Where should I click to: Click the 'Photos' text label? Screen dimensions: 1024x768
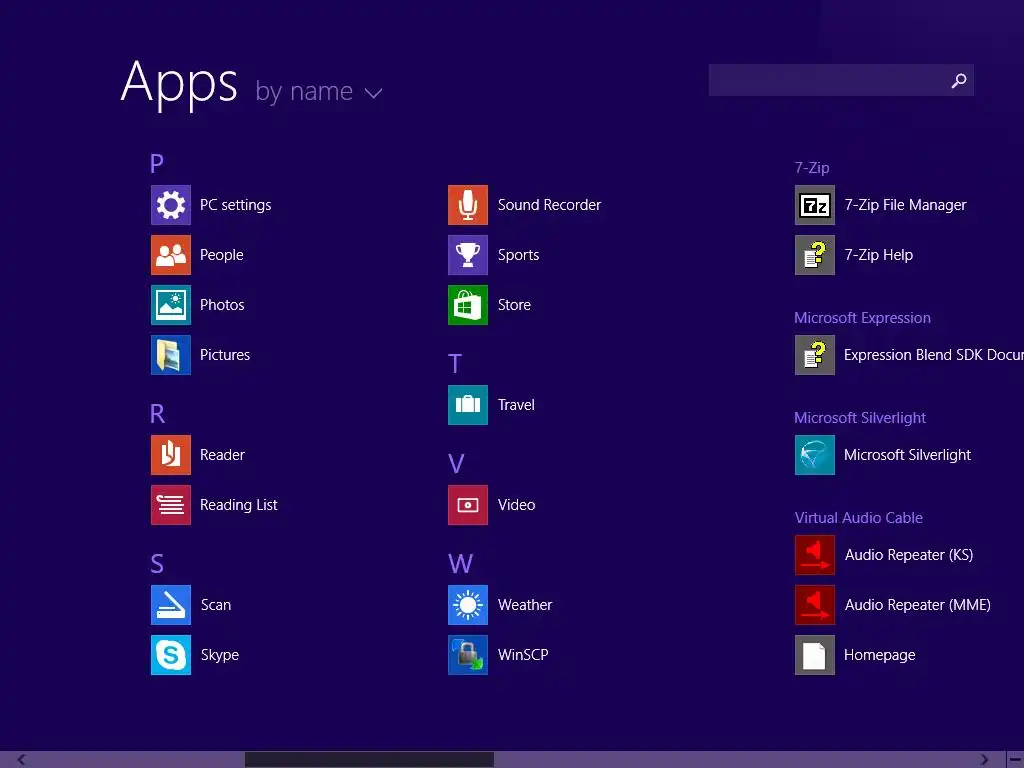pos(222,305)
